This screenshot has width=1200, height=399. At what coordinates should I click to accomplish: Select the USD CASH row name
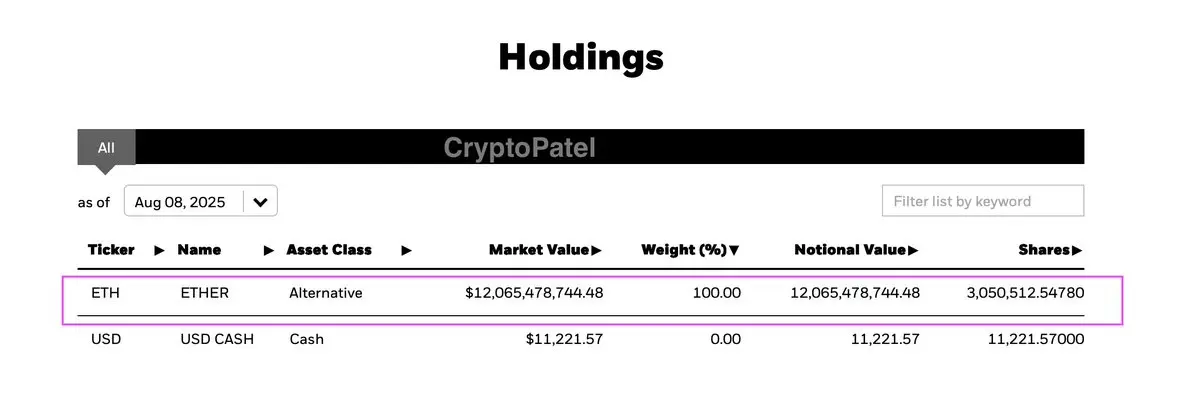217,339
